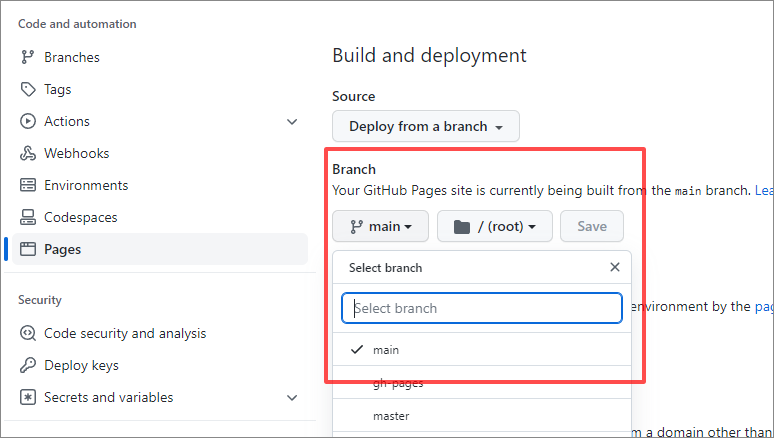Click the Deploy keys key icon
The width and height of the screenshot is (774, 438).
28,365
